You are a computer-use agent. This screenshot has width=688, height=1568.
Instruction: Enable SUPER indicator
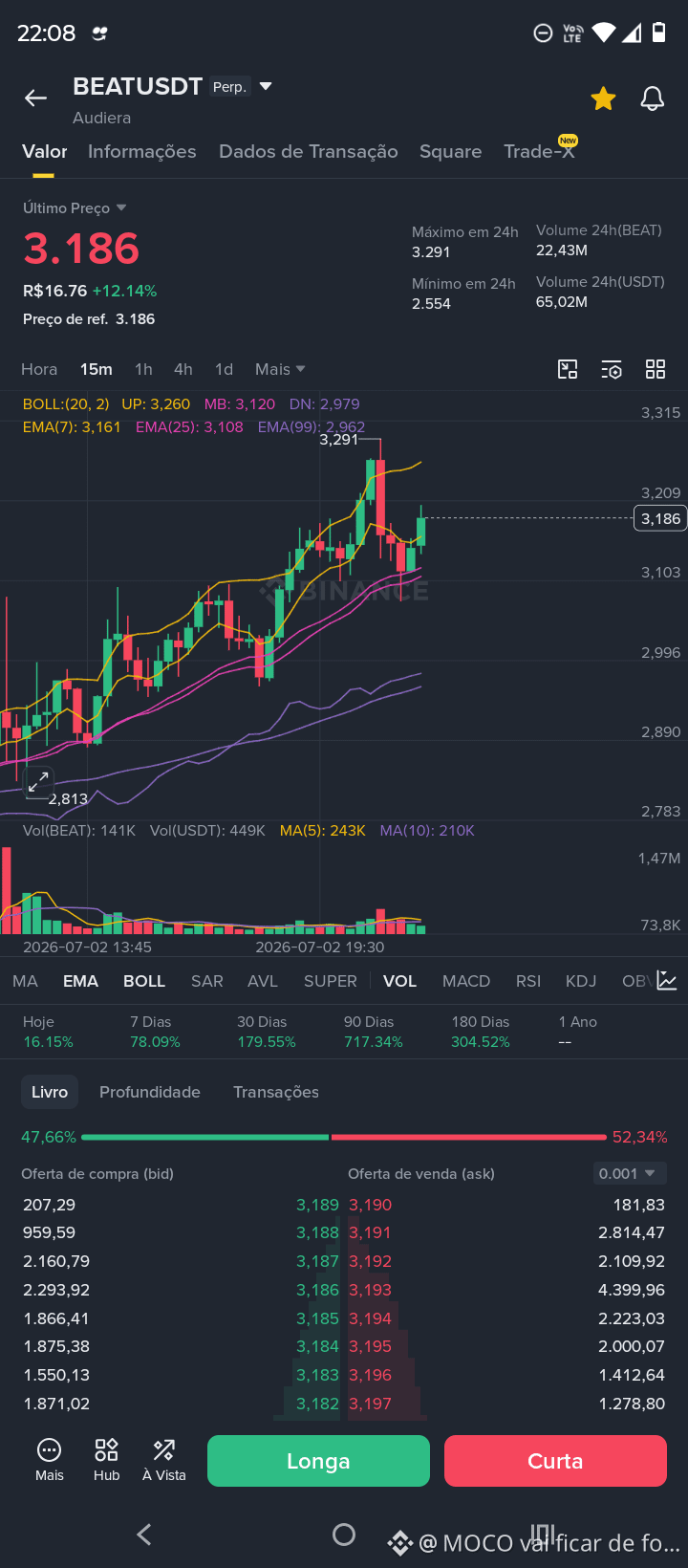point(331,981)
